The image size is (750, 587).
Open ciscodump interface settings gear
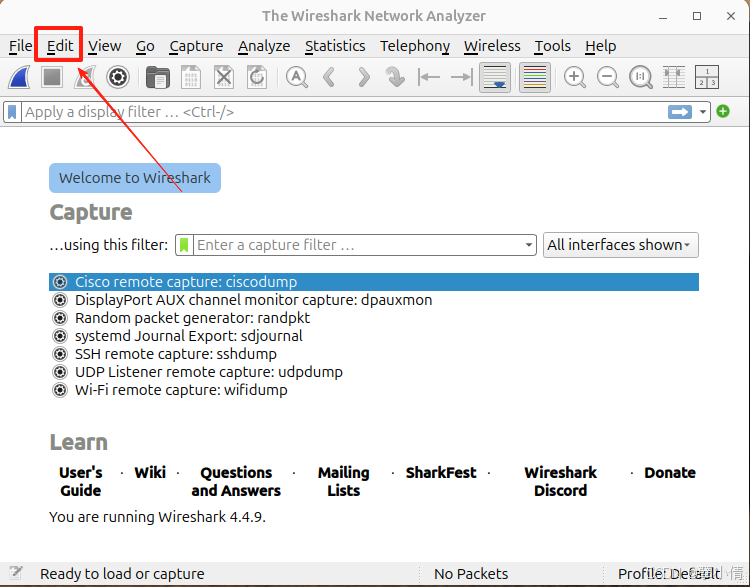point(60,282)
